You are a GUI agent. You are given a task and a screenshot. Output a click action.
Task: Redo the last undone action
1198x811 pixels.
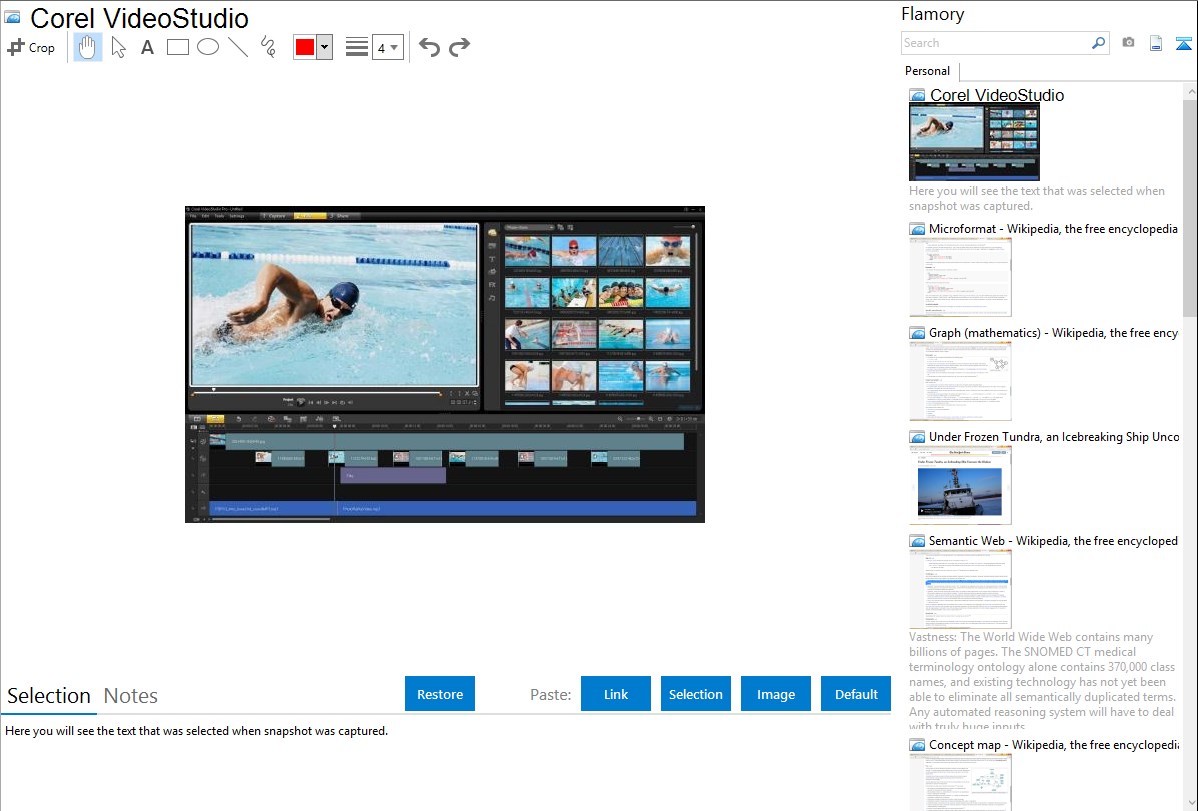[459, 47]
